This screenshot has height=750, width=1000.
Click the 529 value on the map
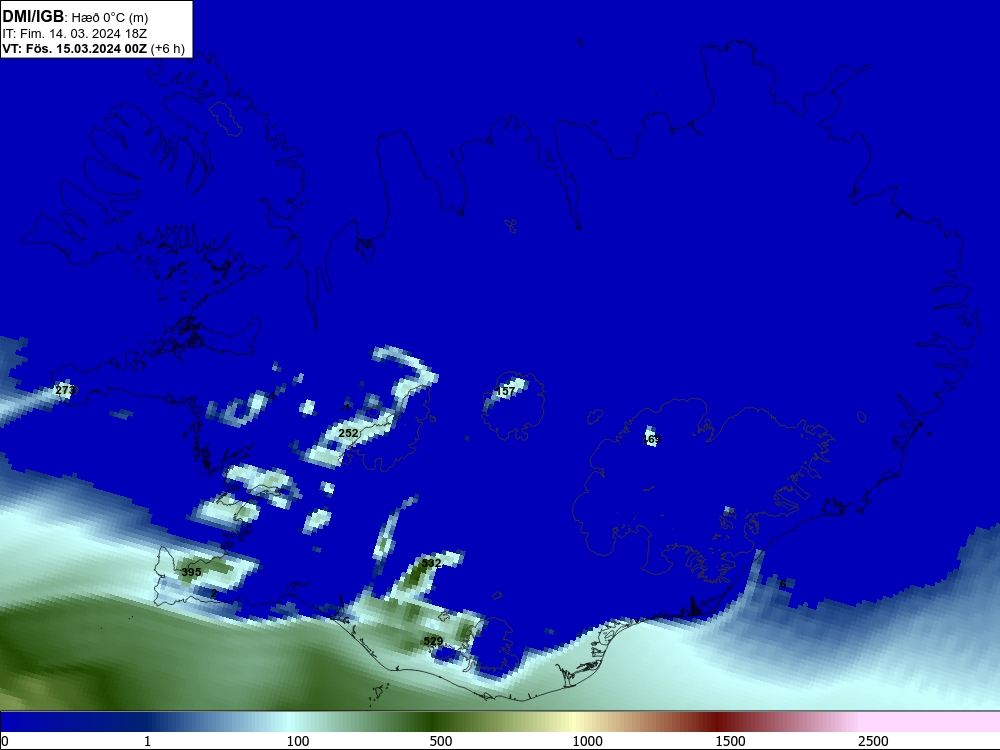click(x=433, y=641)
